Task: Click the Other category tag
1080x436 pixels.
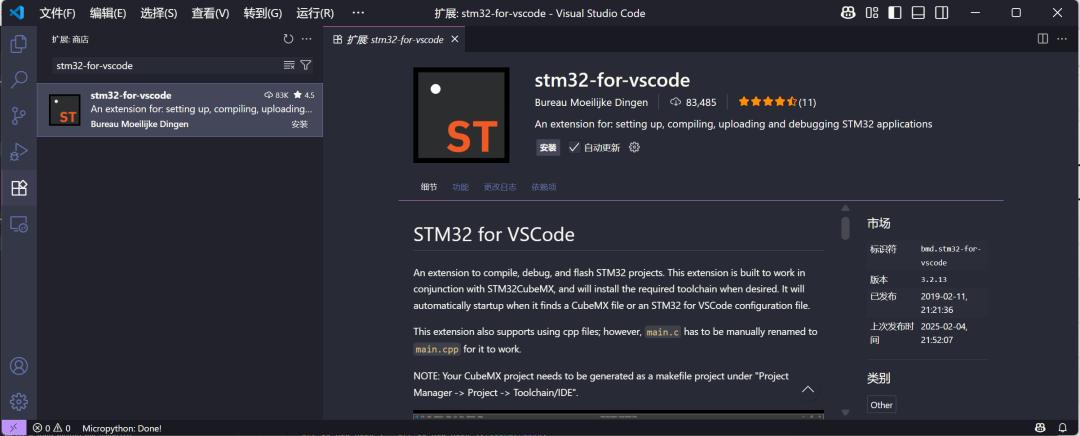Action: click(x=881, y=405)
